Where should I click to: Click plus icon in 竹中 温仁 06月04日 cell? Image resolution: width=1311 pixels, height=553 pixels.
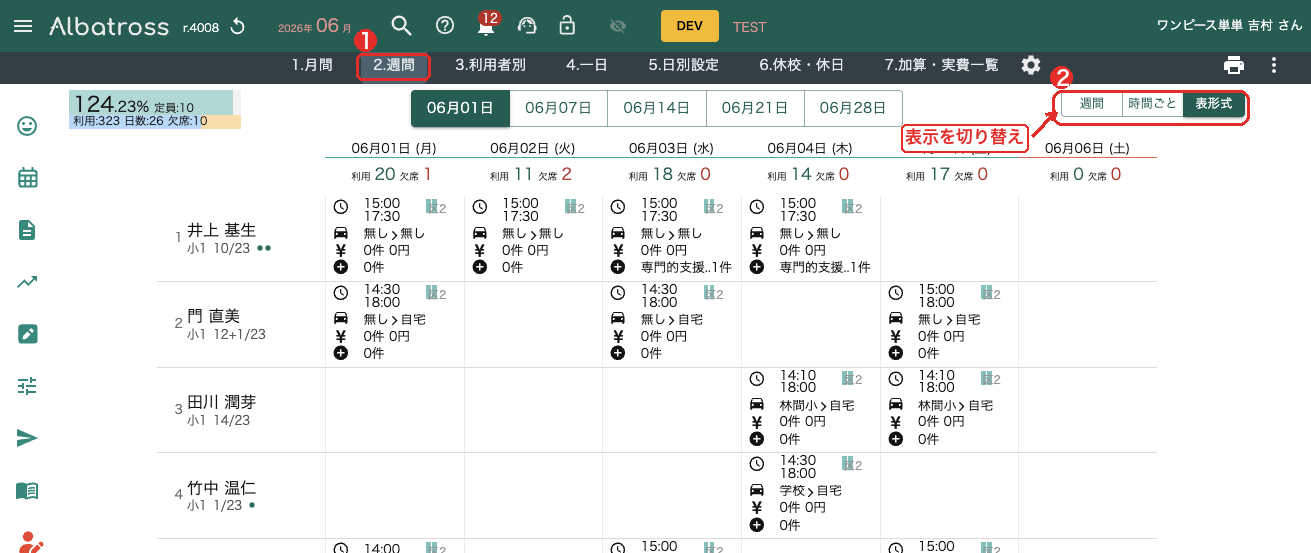757,525
